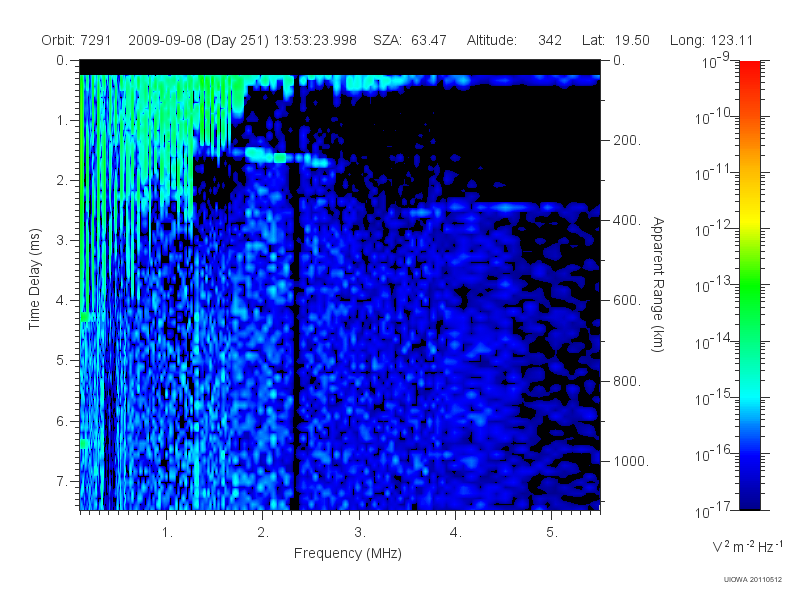Click time delay tick label '5.'
Screen dimensions: 800x600
click(62, 361)
